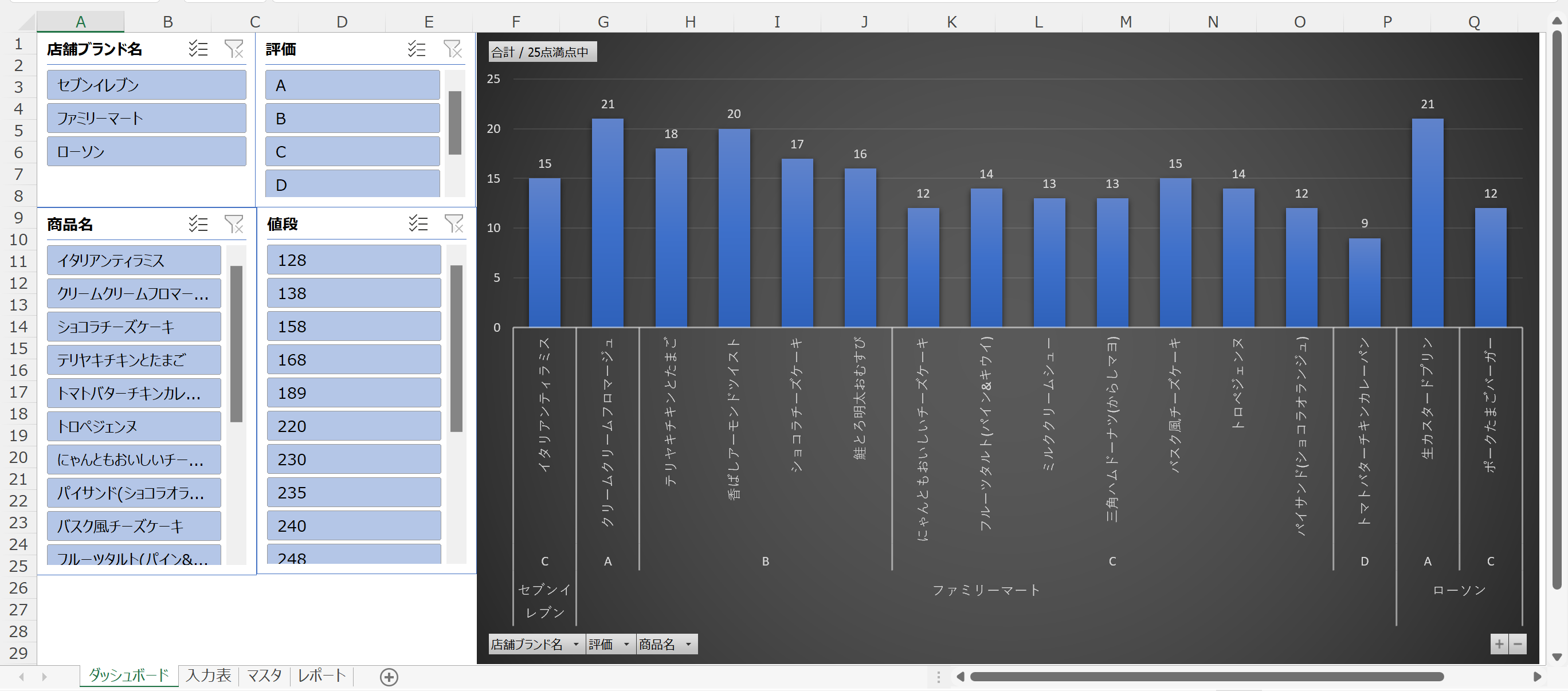Viewport: 1568px width, 691px height.
Task: Select price 189 in 値段 slicer
Action: pos(354,392)
